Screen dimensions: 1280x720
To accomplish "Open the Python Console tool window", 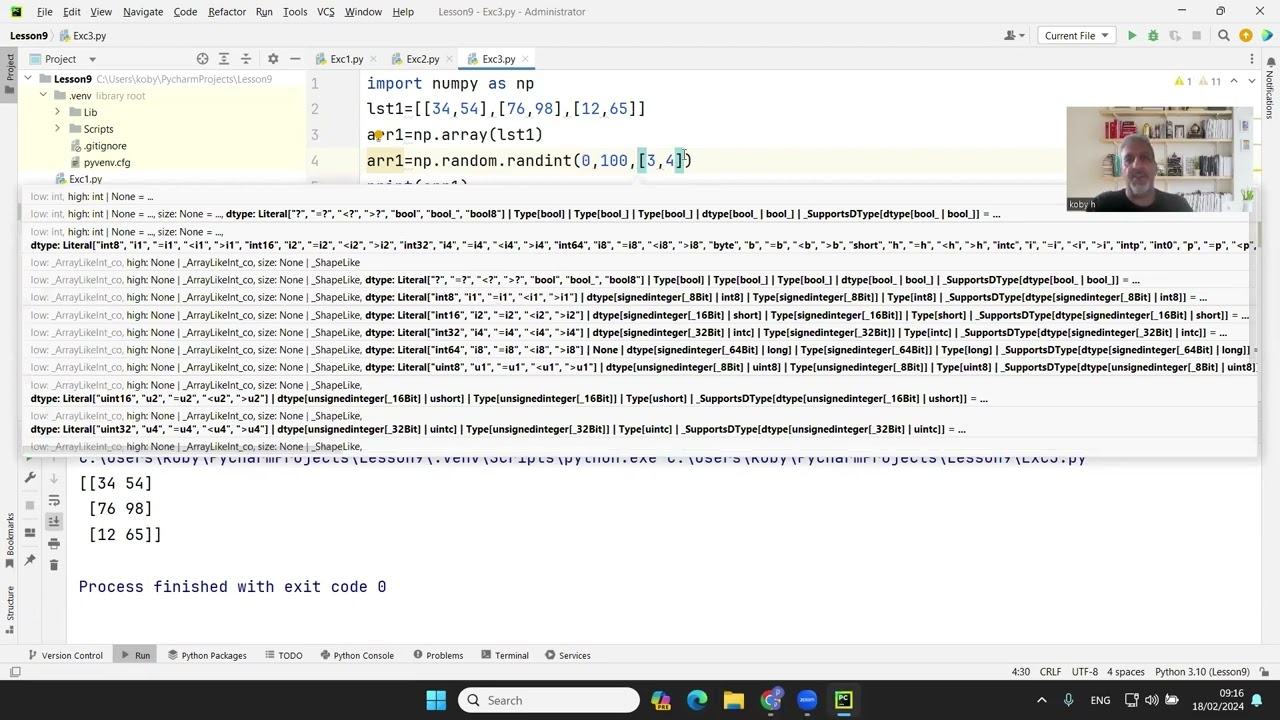I will click(x=356, y=656).
